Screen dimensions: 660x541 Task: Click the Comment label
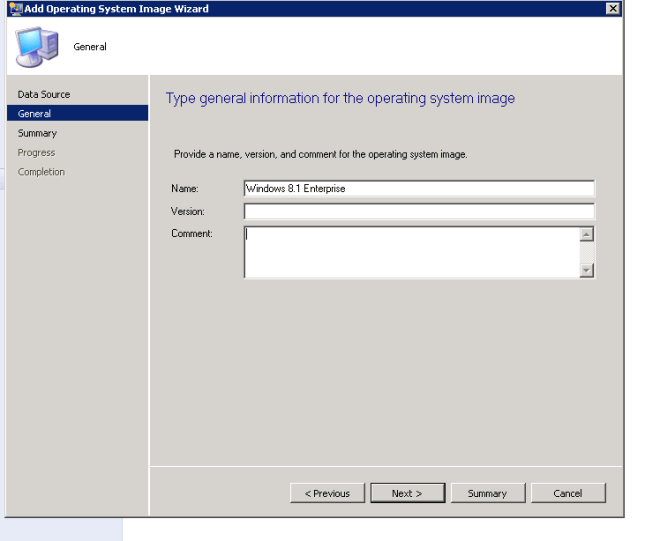pos(191,234)
